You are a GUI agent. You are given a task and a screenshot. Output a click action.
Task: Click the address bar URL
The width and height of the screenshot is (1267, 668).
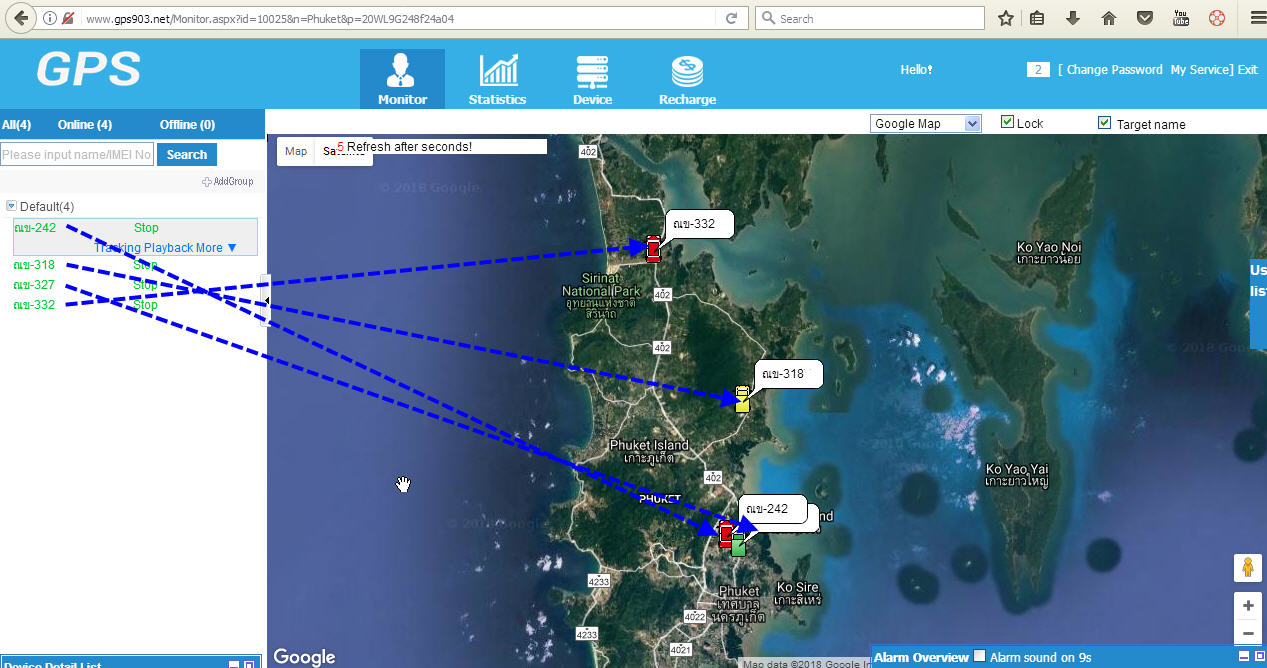(270, 18)
